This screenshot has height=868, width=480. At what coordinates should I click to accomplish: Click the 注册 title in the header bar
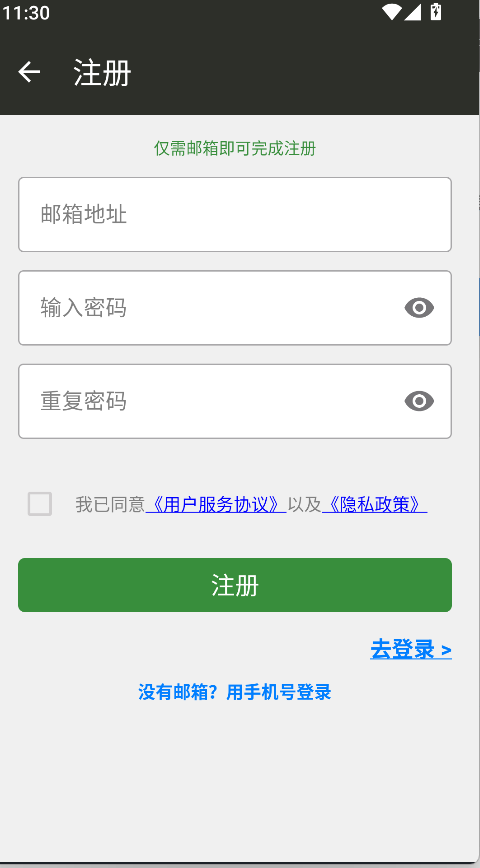tap(102, 73)
